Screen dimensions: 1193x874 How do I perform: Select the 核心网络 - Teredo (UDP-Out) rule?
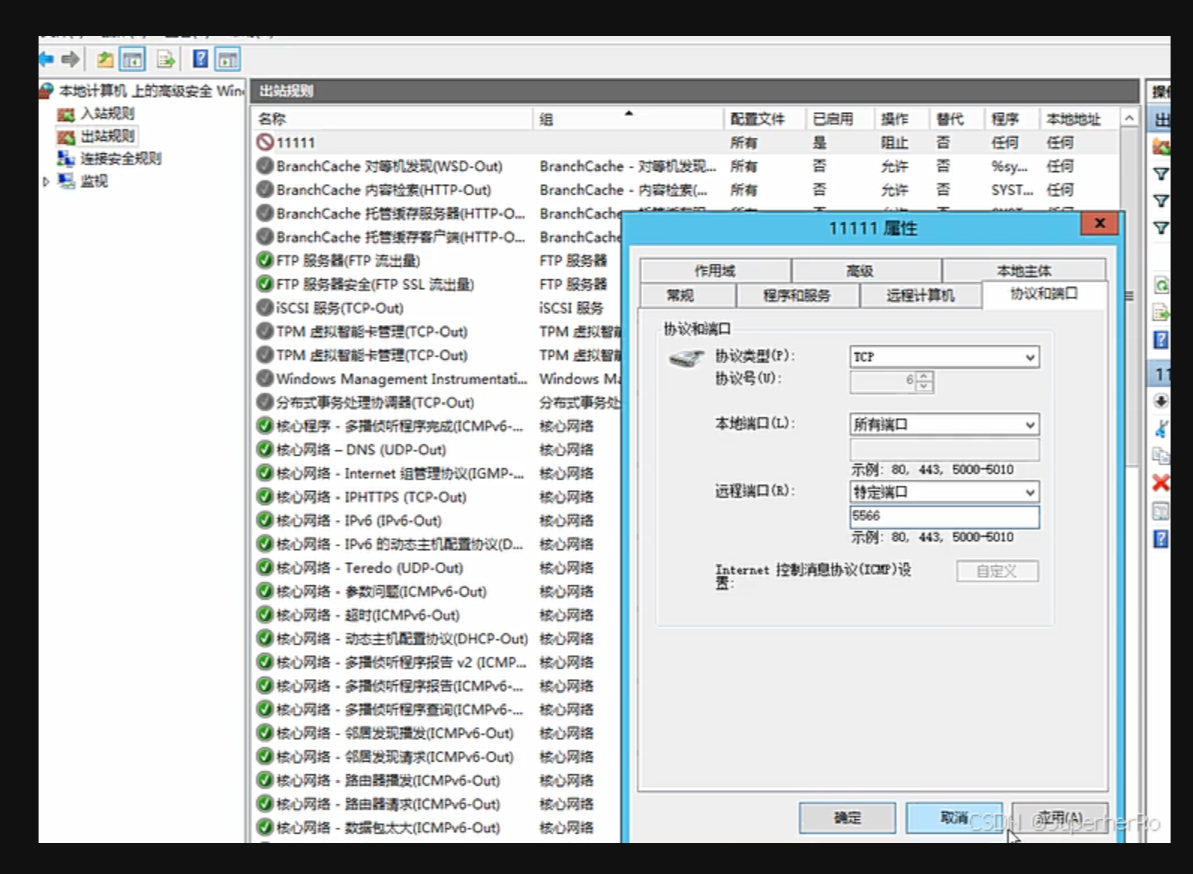pyautogui.click(x=369, y=567)
